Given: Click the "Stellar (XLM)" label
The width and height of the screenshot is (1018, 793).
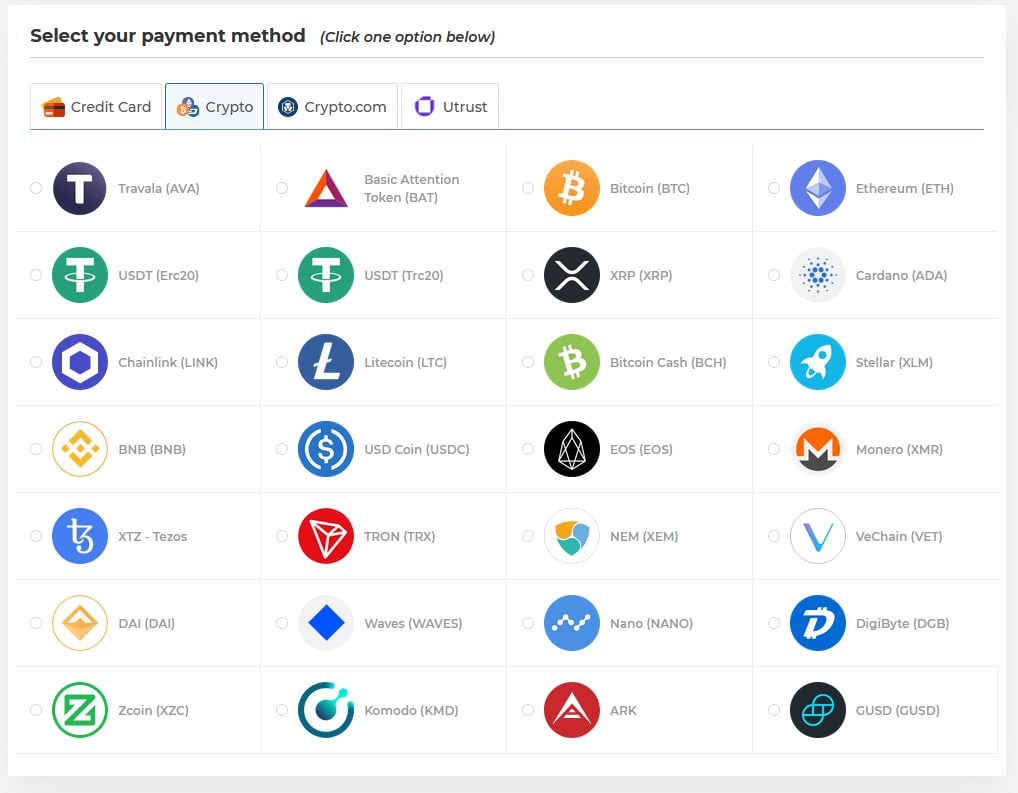Looking at the screenshot, I should point(894,362).
